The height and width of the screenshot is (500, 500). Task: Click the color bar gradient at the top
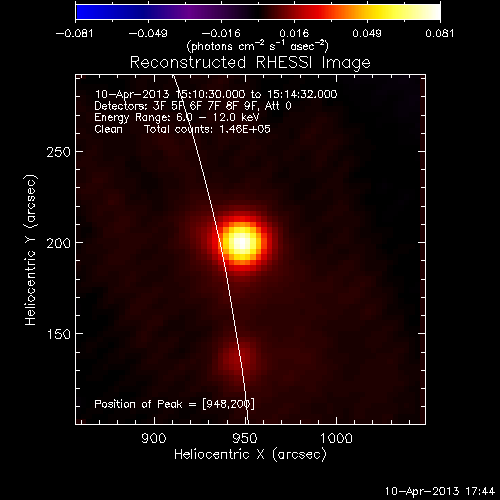click(258, 12)
